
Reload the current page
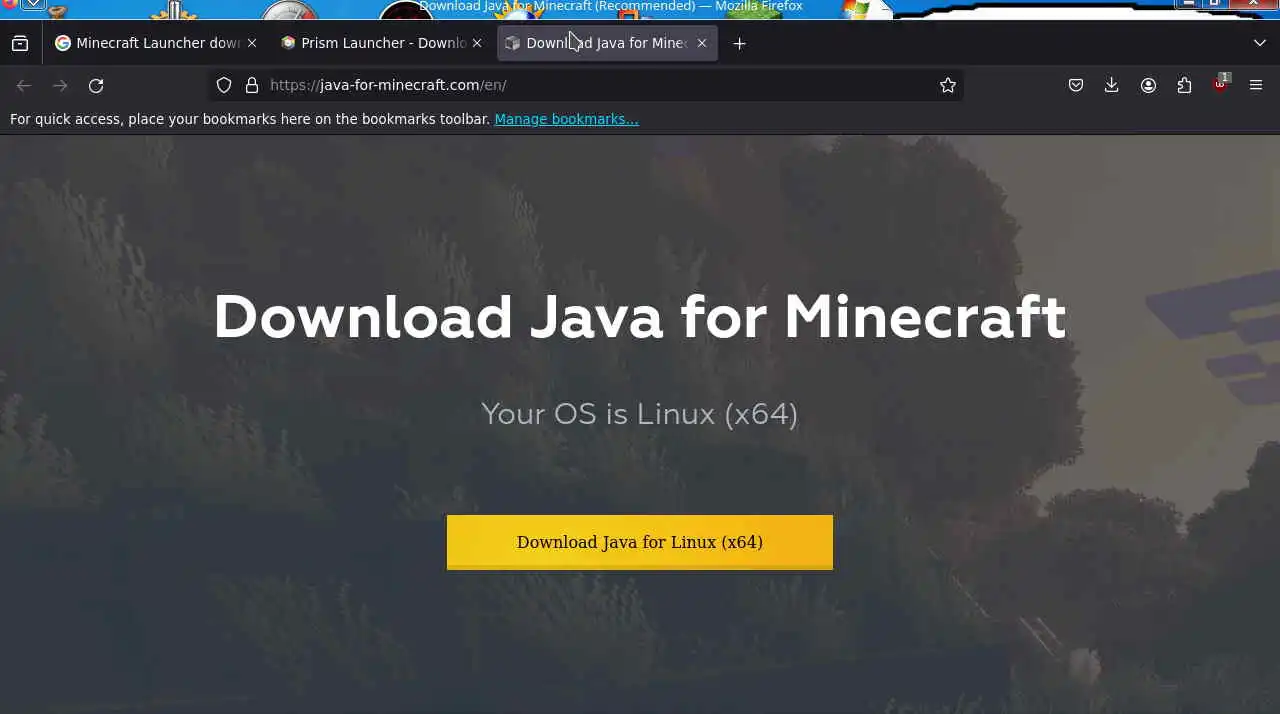96,86
